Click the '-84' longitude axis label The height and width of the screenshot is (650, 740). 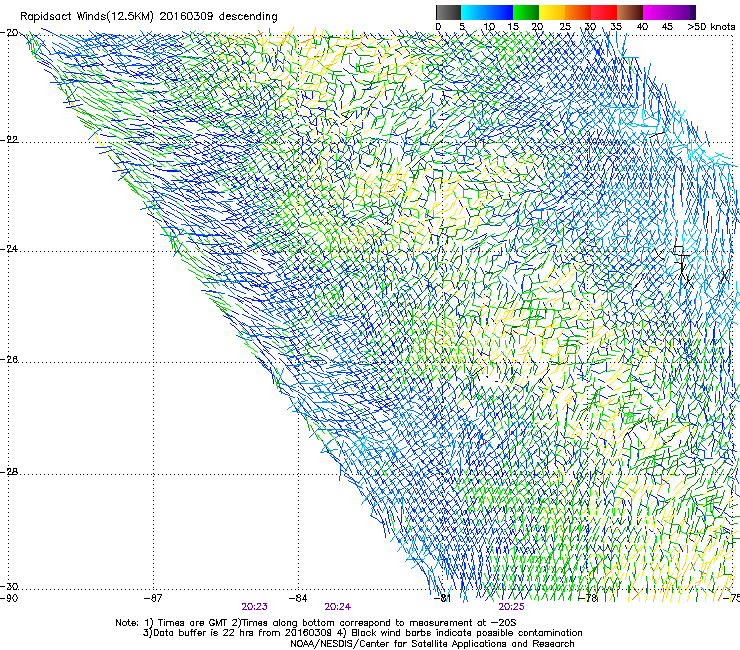(298, 599)
